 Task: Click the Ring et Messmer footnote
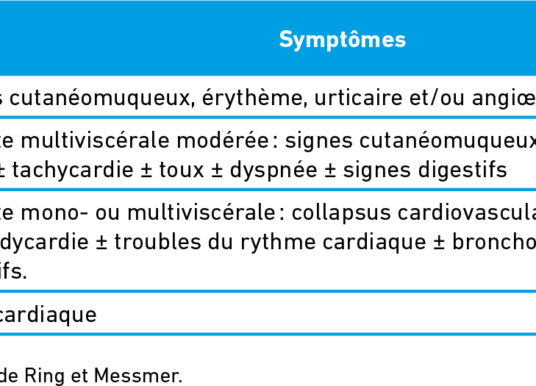pyautogui.click(x=91, y=376)
